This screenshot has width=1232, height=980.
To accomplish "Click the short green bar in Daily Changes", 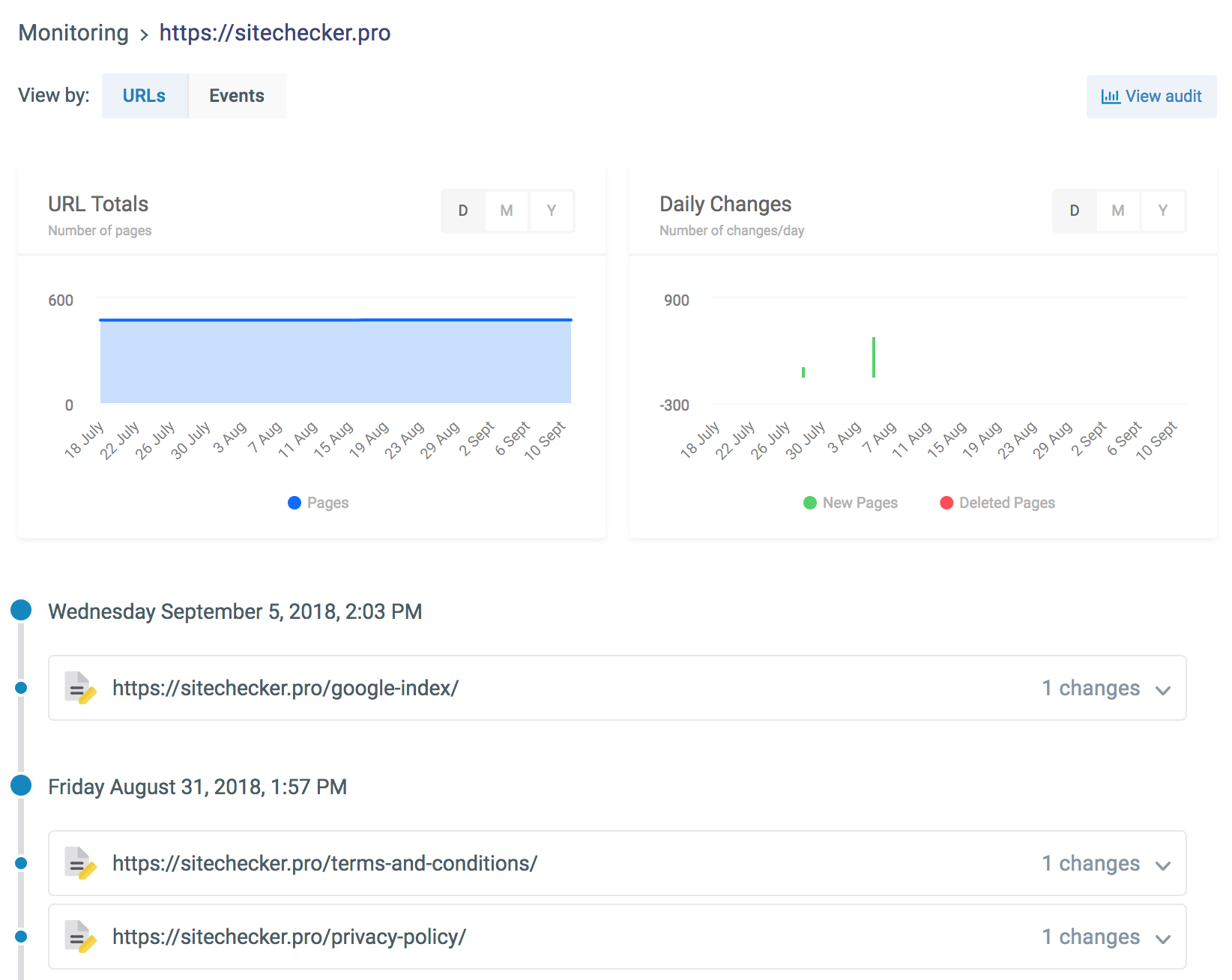I will pos(803,372).
